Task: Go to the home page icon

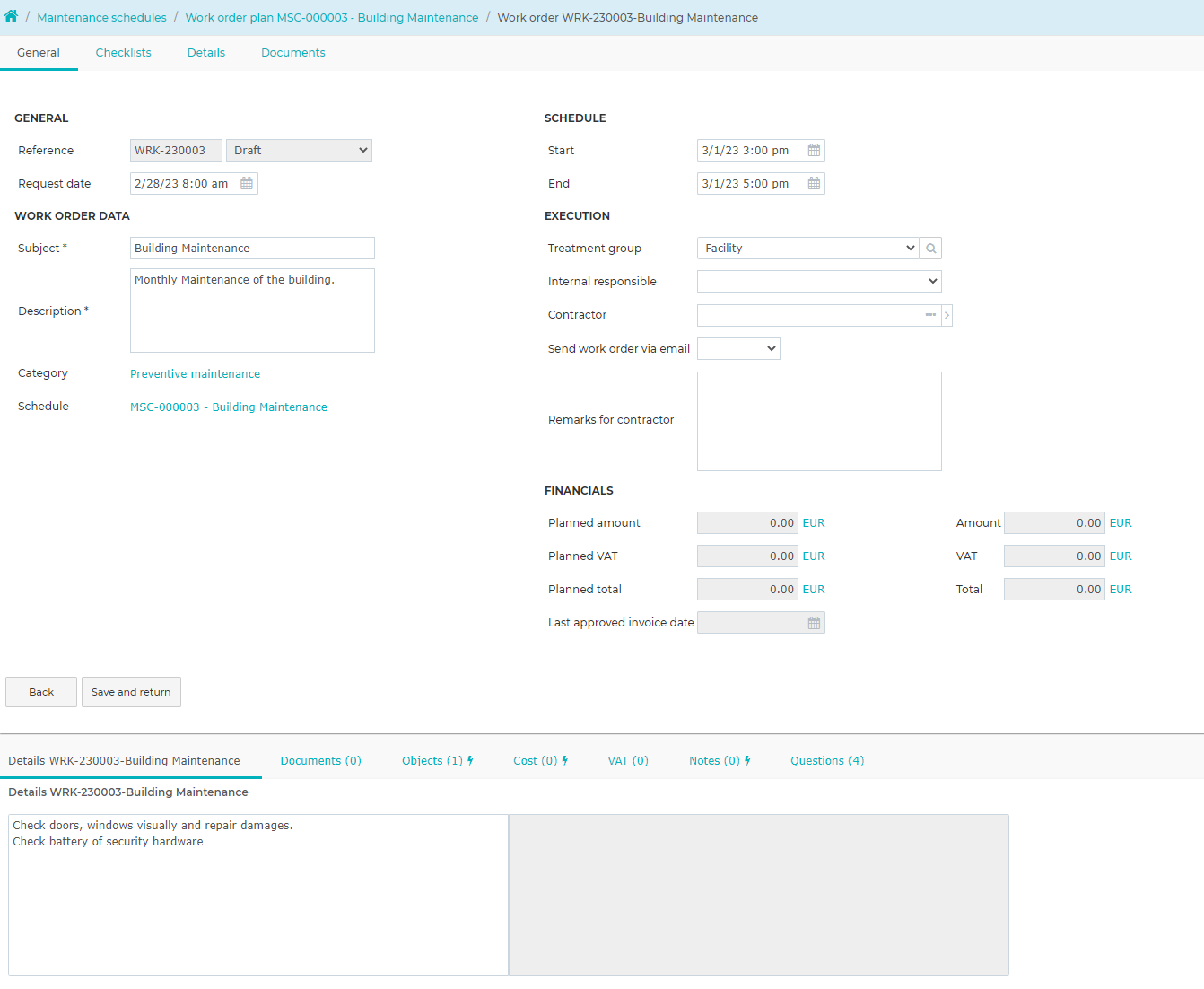Action: (11, 16)
